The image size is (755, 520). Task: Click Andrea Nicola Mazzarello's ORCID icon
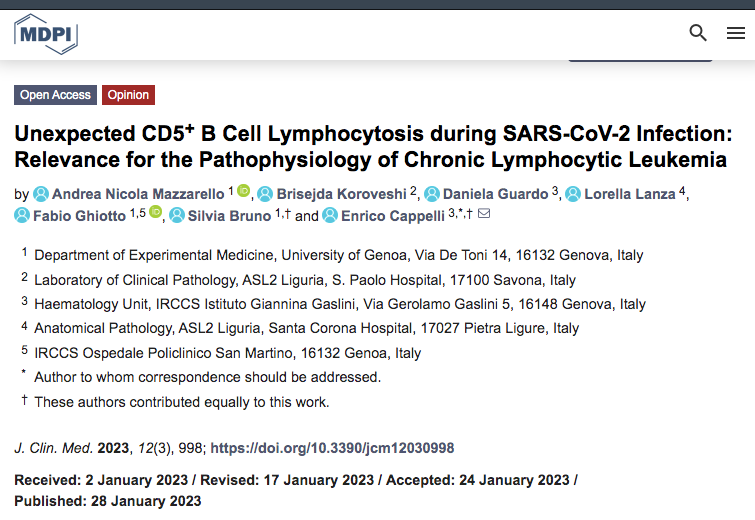pos(243,192)
